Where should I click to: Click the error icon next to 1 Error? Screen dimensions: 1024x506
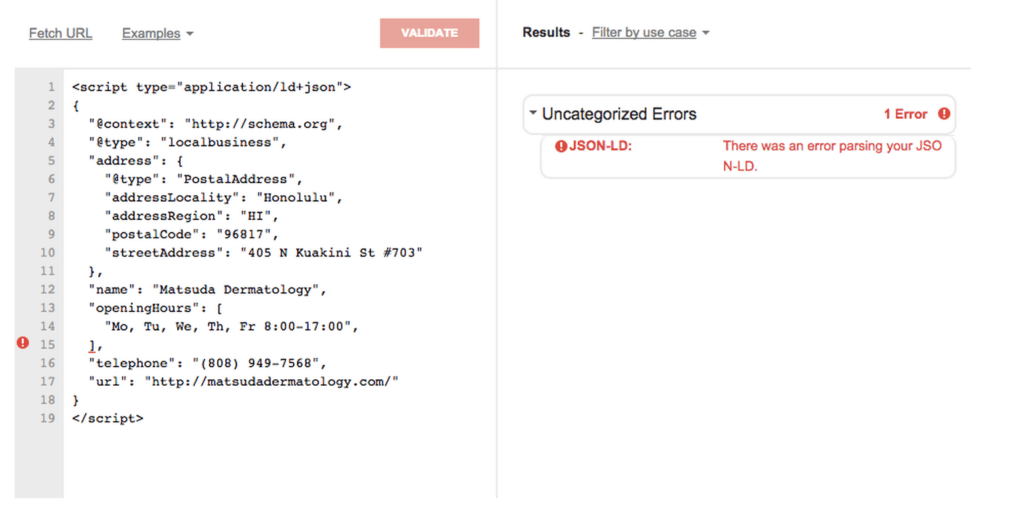point(944,114)
